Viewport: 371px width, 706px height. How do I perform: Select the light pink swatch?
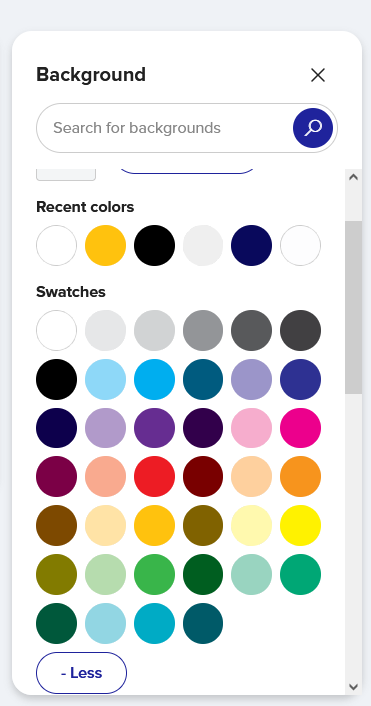click(252, 428)
